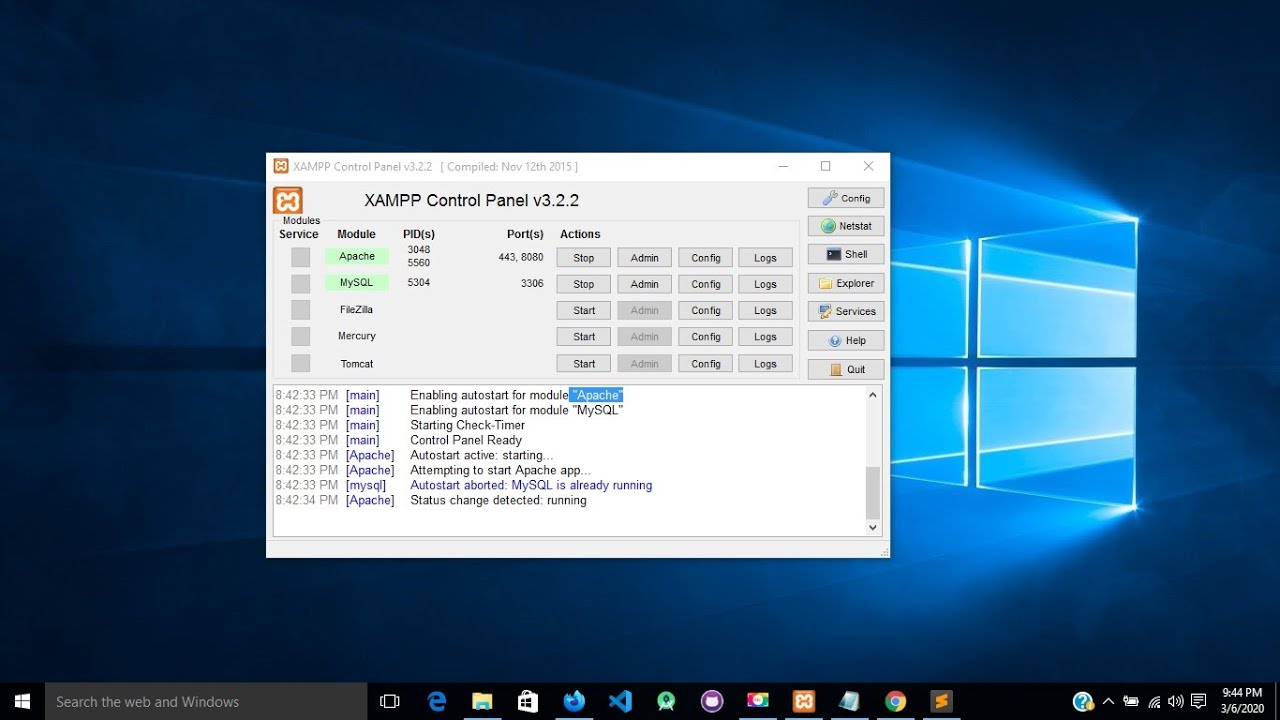View Logs for Apache

click(766, 257)
